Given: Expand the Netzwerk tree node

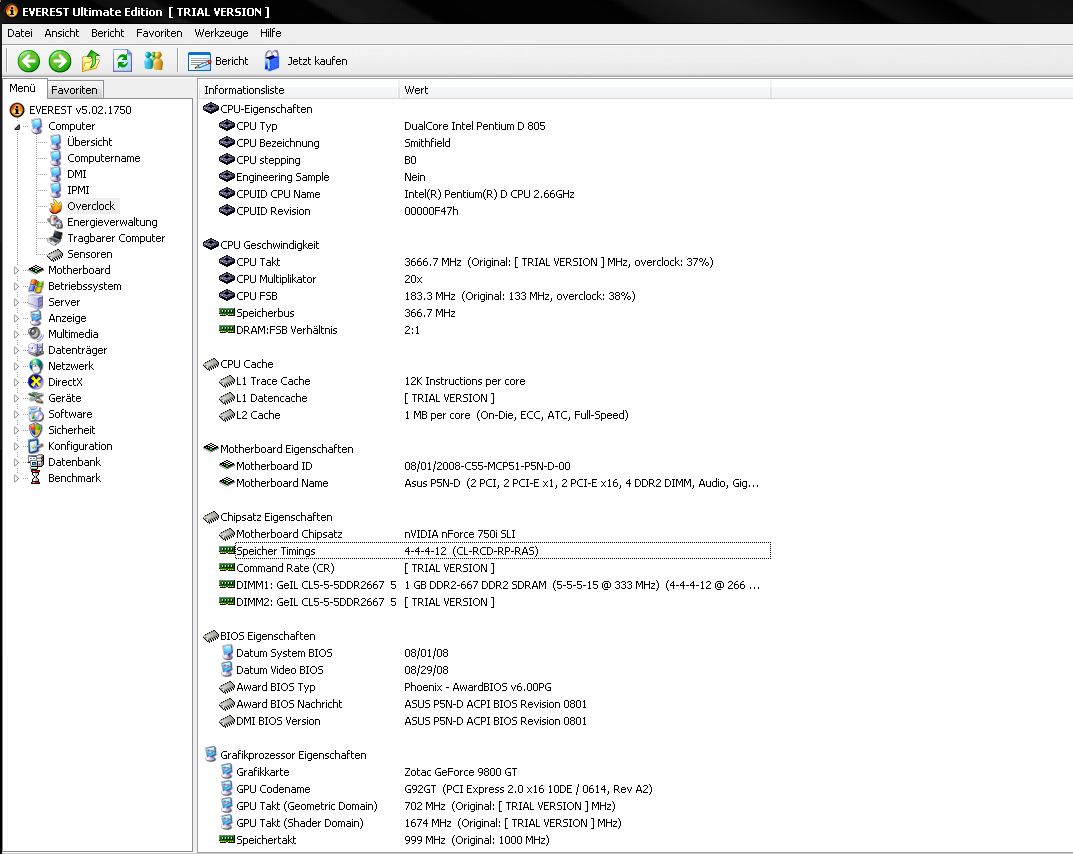Looking at the screenshot, I should [16, 366].
